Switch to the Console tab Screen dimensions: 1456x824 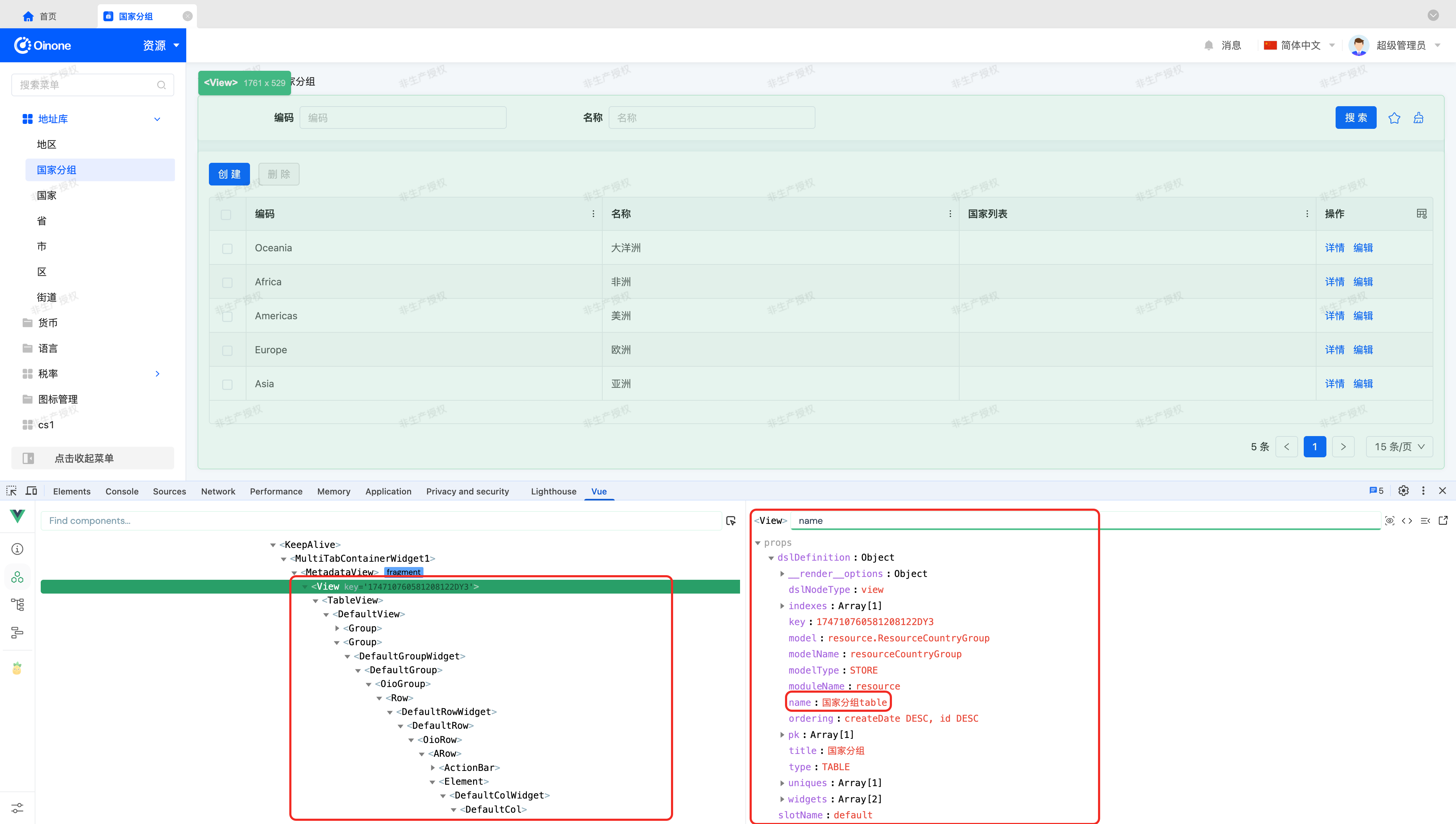click(x=122, y=491)
